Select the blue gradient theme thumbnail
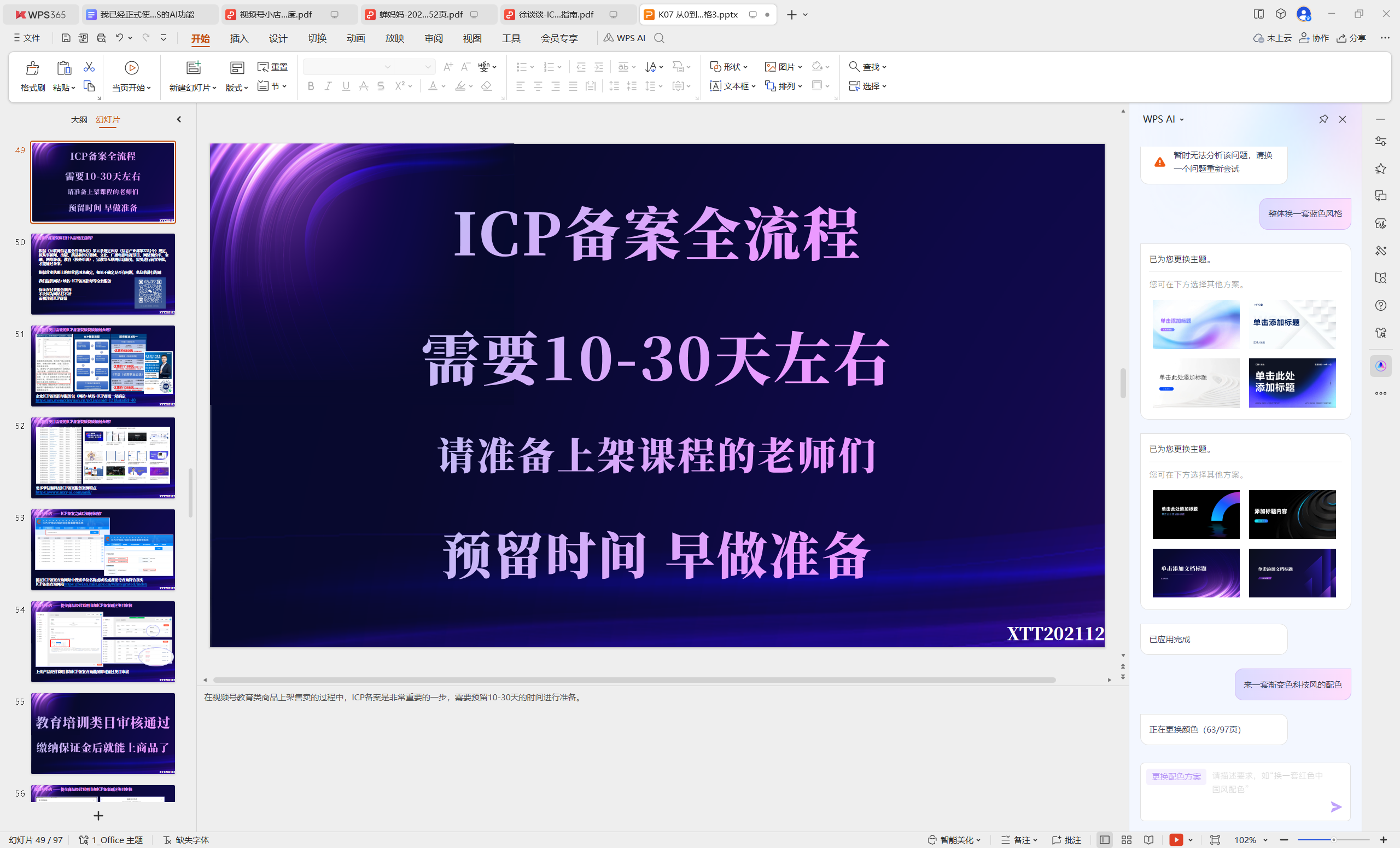The width and height of the screenshot is (1400, 848). click(1292, 382)
